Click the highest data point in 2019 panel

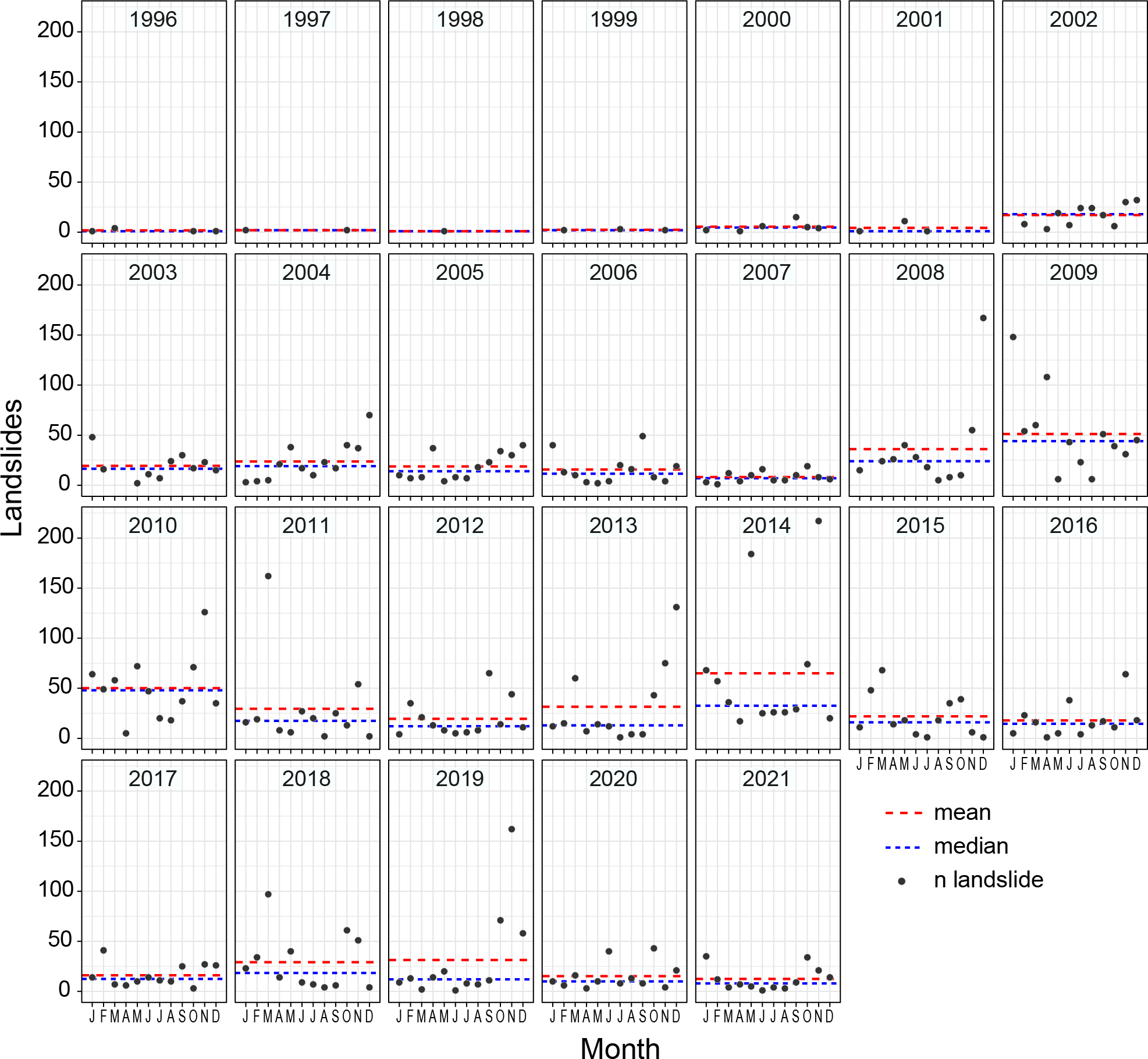point(511,829)
